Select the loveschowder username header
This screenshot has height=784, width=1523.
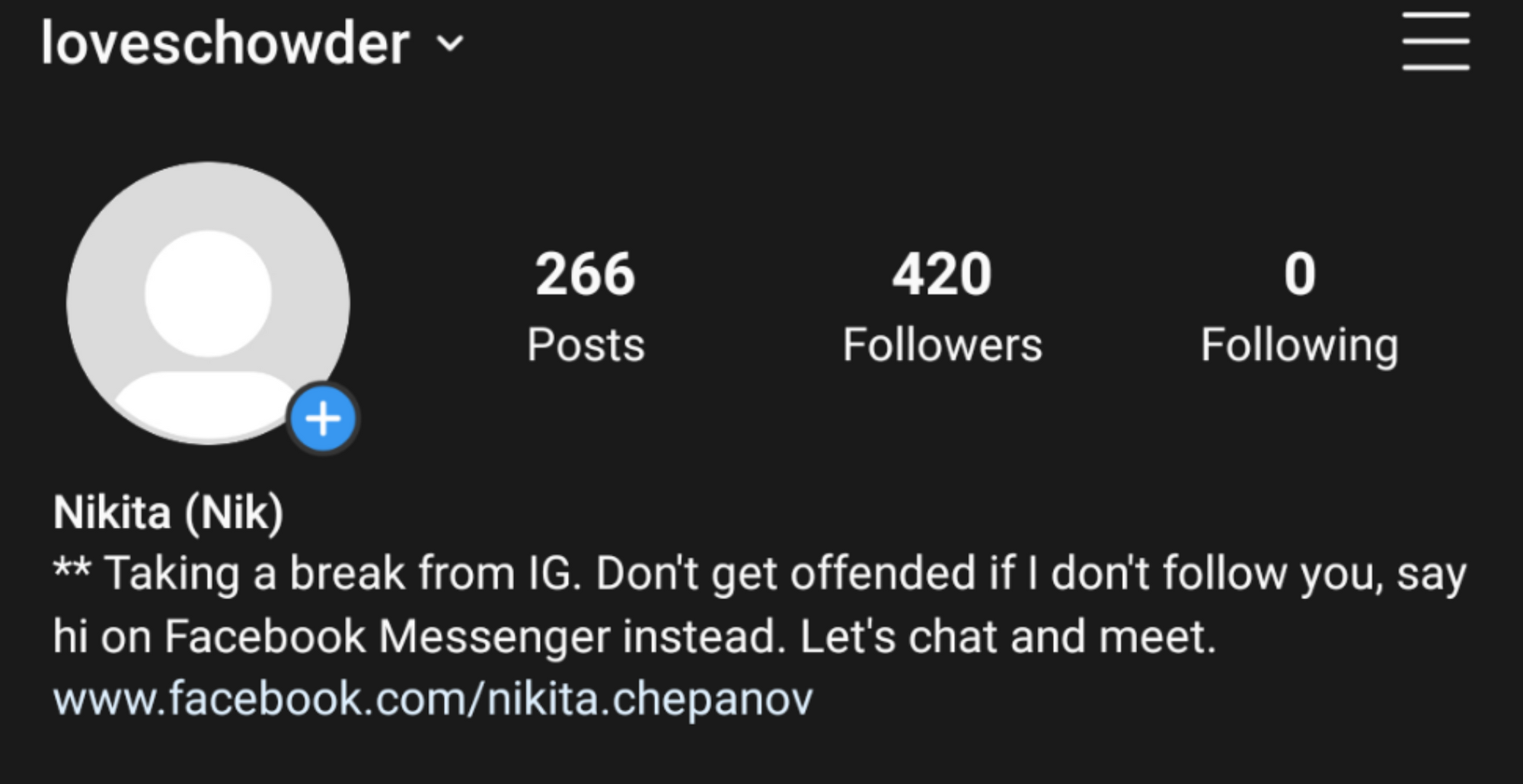225,43
